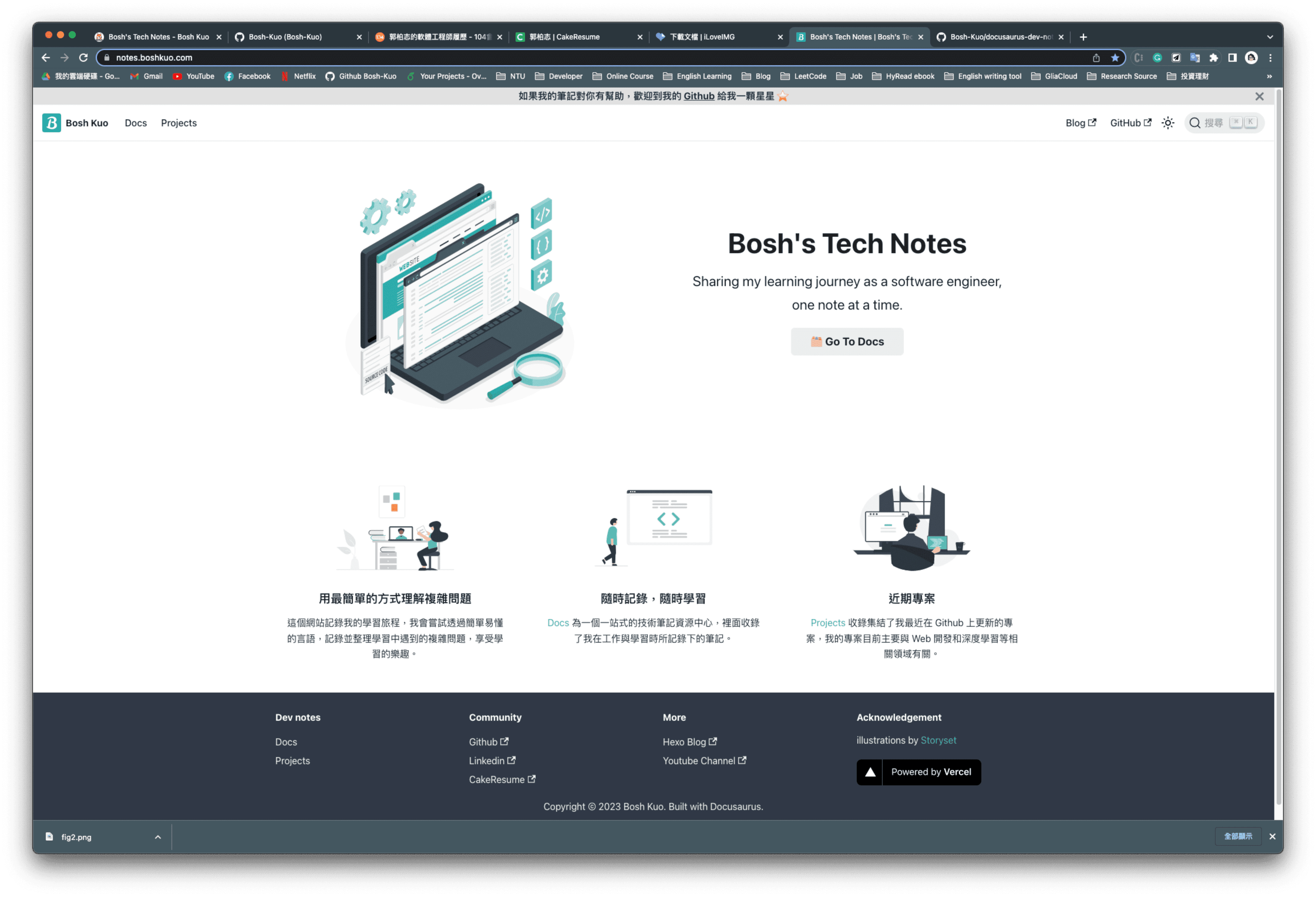
Task: Click the Grammarly extension icon
Action: pos(1157,58)
